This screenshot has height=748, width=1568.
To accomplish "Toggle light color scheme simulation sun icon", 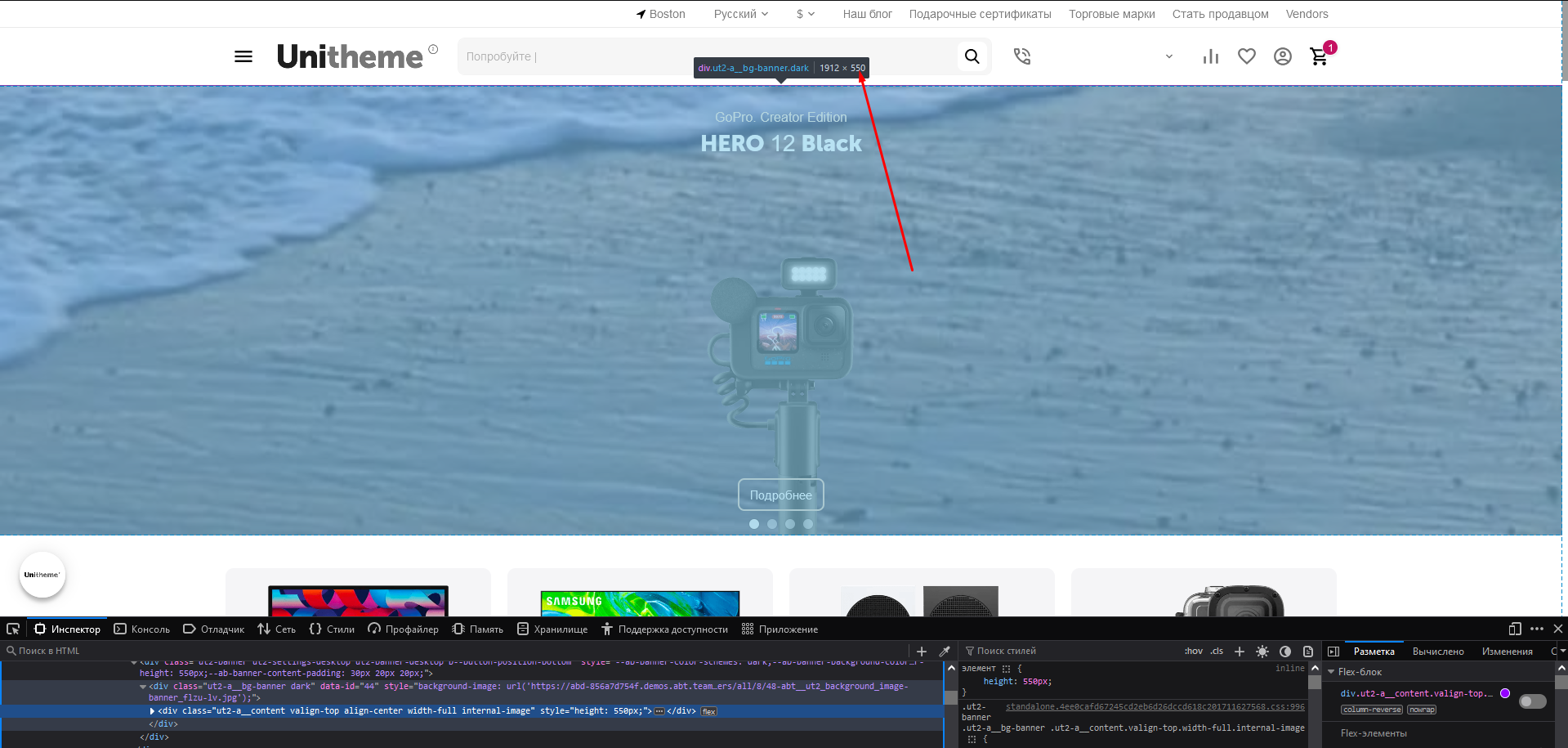I will pyautogui.click(x=1262, y=652).
